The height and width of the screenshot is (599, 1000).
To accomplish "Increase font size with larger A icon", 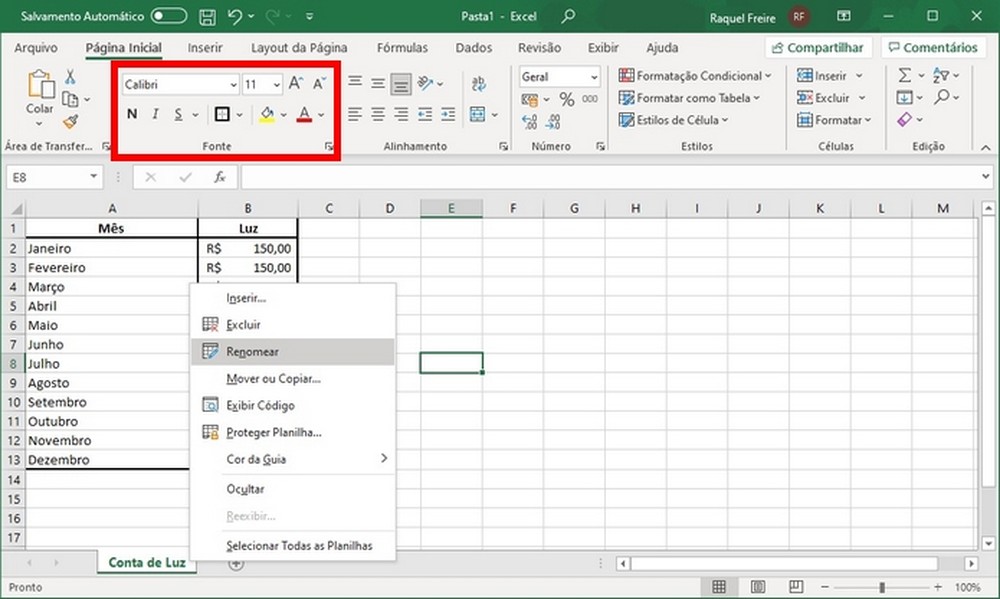I will (295, 84).
